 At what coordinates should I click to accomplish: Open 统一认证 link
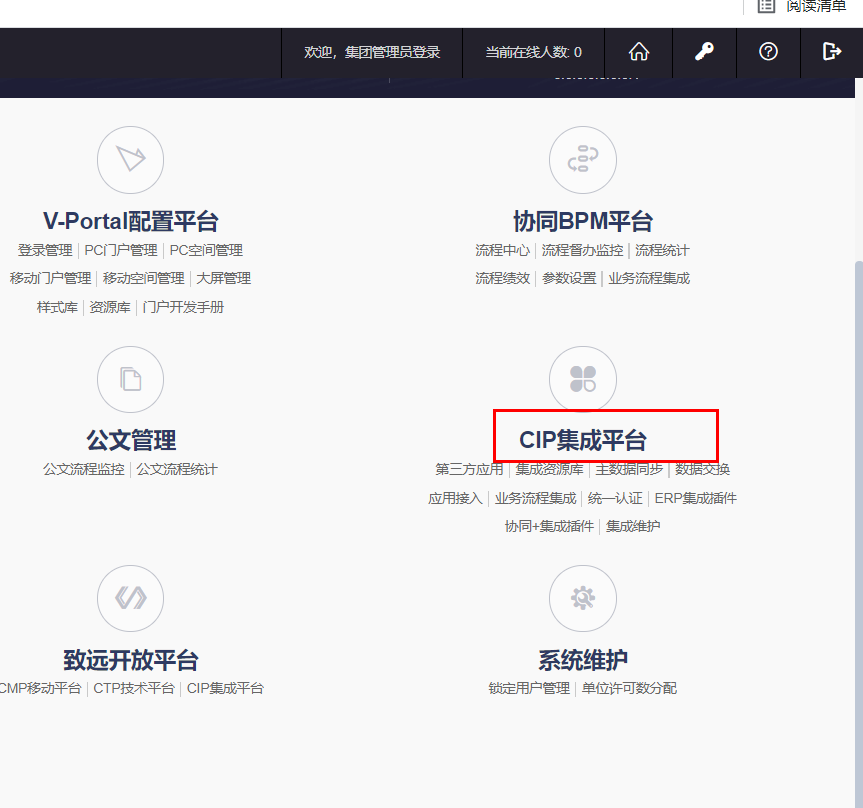pyautogui.click(x=615, y=499)
